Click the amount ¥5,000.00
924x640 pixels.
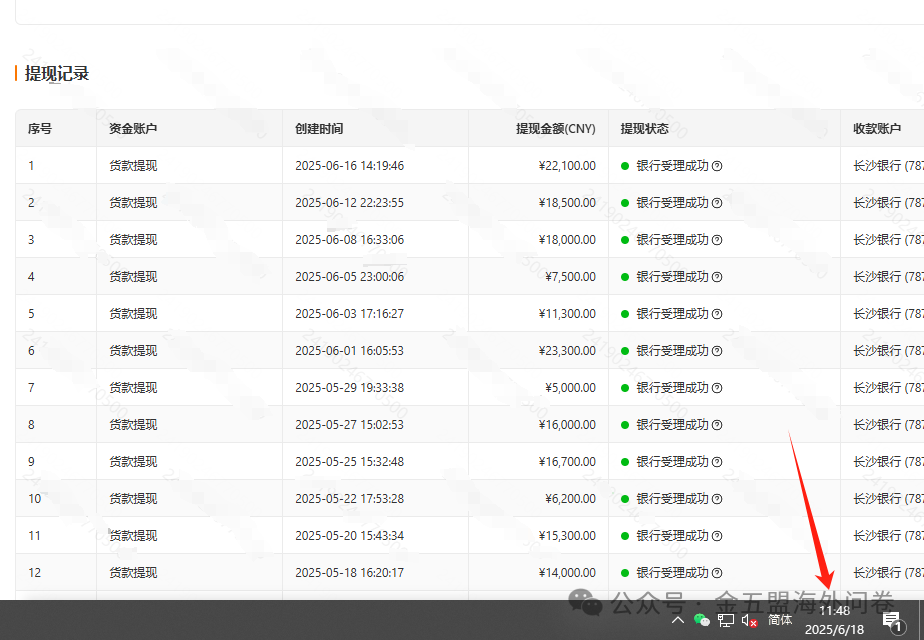(x=570, y=388)
